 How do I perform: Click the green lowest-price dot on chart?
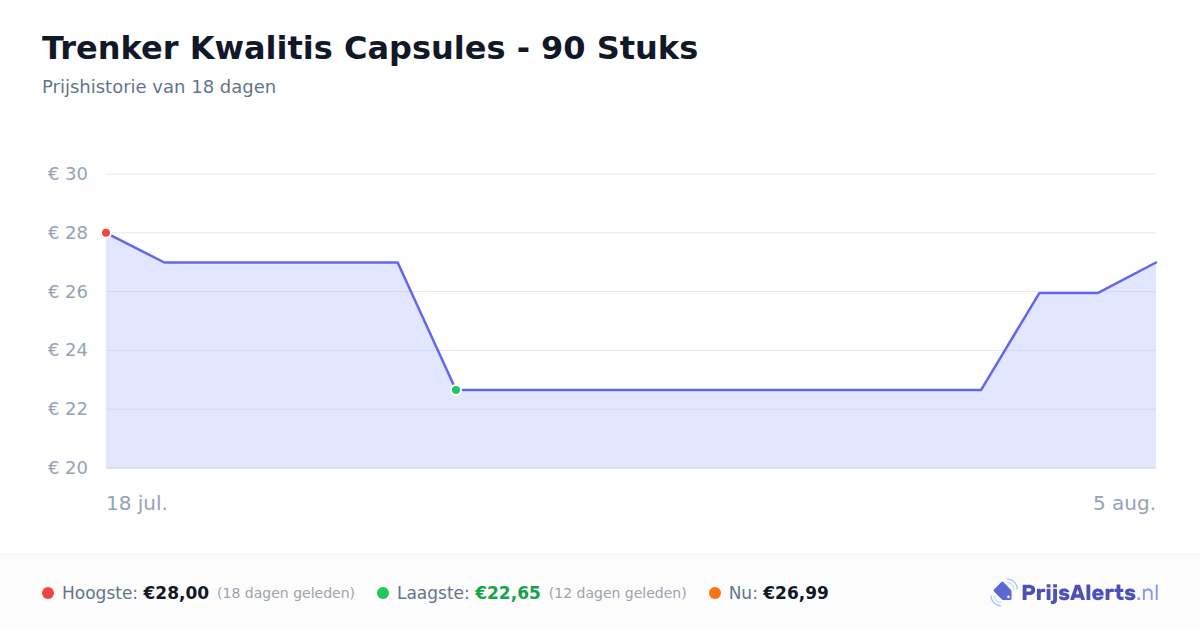(456, 390)
